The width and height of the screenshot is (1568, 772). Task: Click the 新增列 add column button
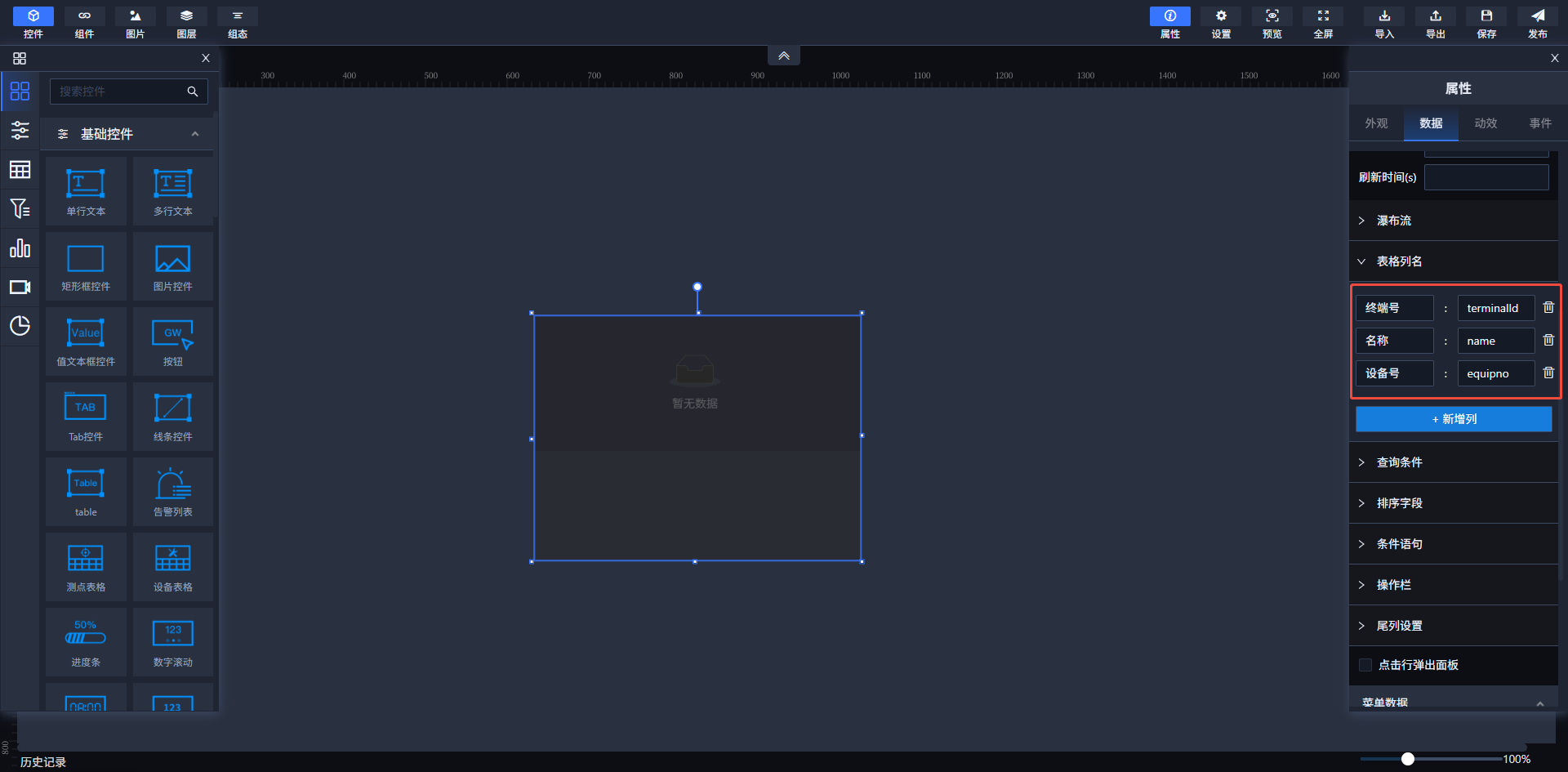tap(1454, 419)
